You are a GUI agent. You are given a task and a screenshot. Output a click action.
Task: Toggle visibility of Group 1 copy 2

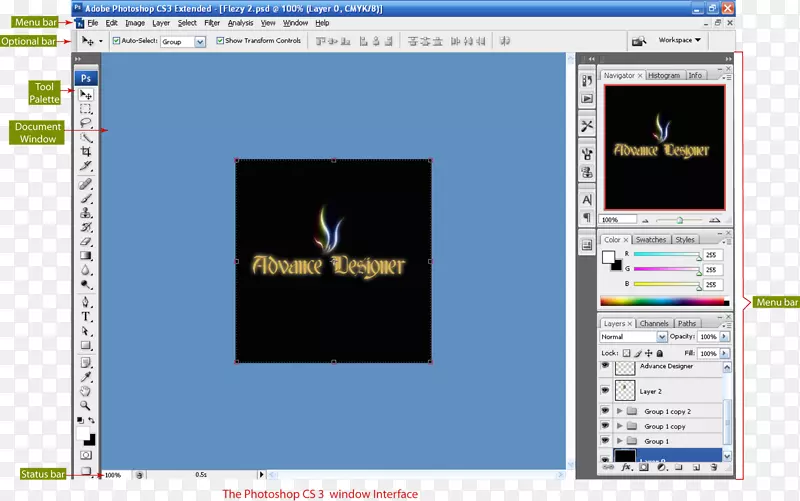[x=605, y=411]
